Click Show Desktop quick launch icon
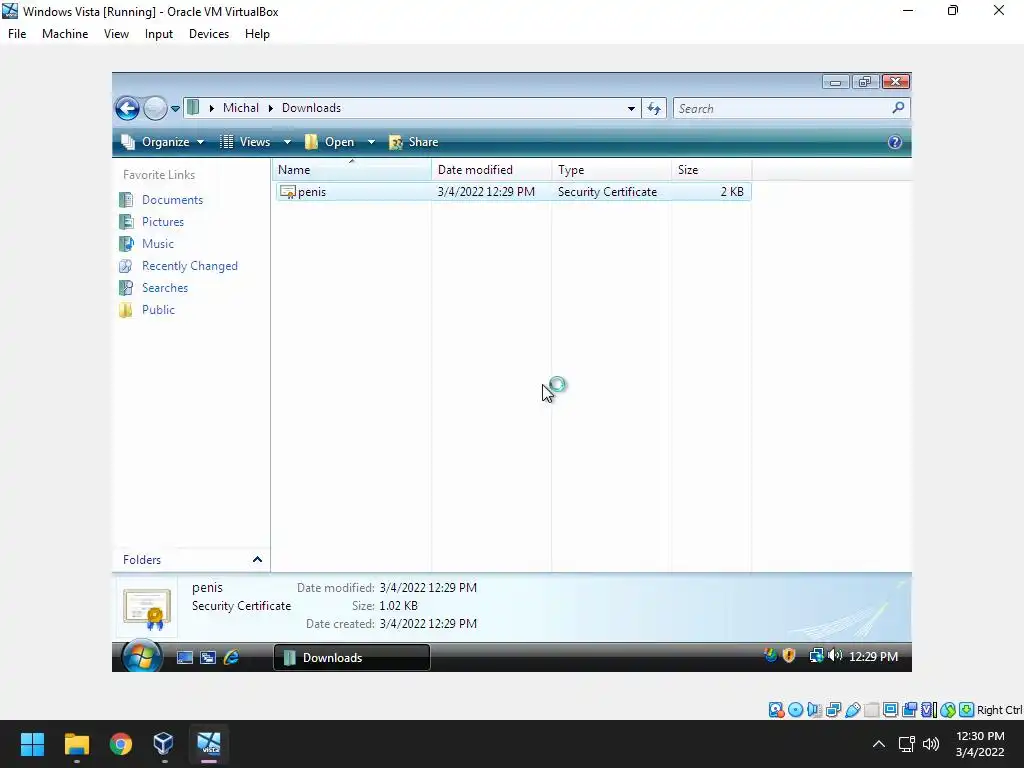This screenshot has width=1024, height=768. coord(185,658)
